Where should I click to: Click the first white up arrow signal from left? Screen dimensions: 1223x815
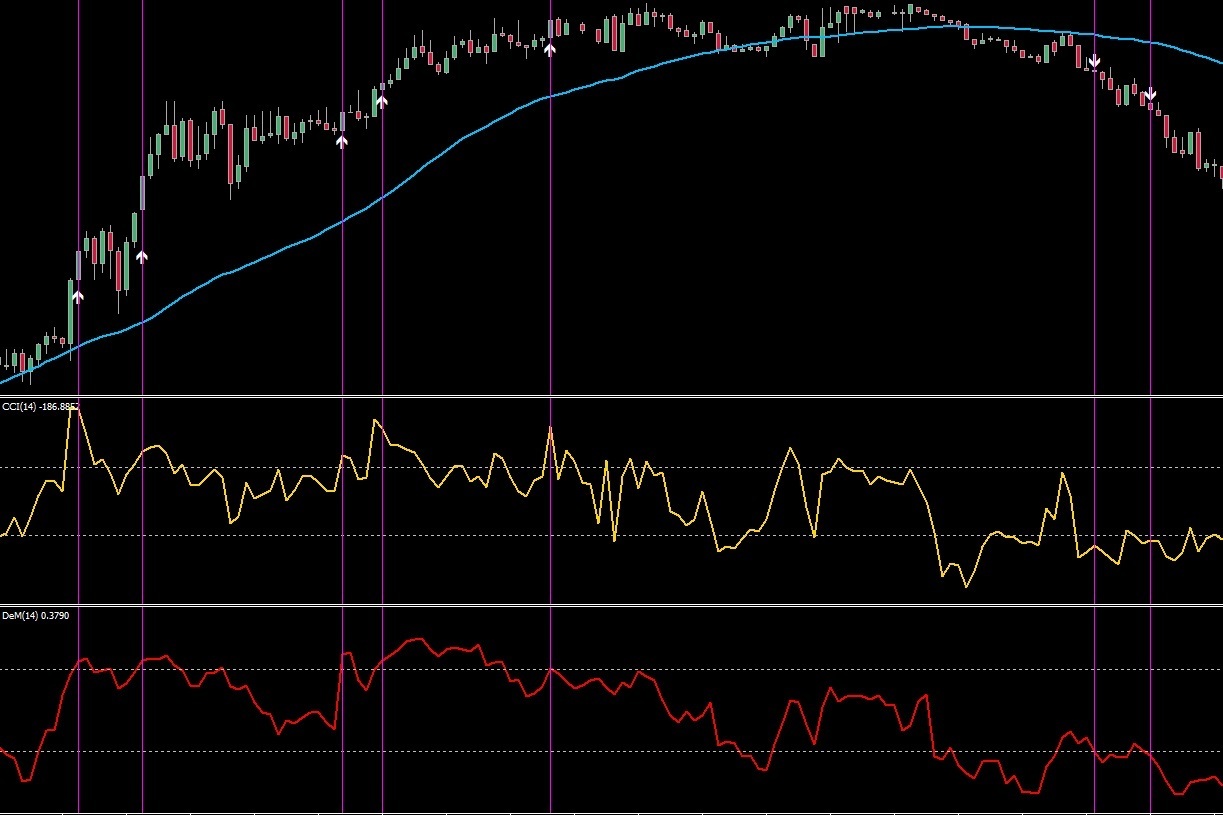point(78,295)
